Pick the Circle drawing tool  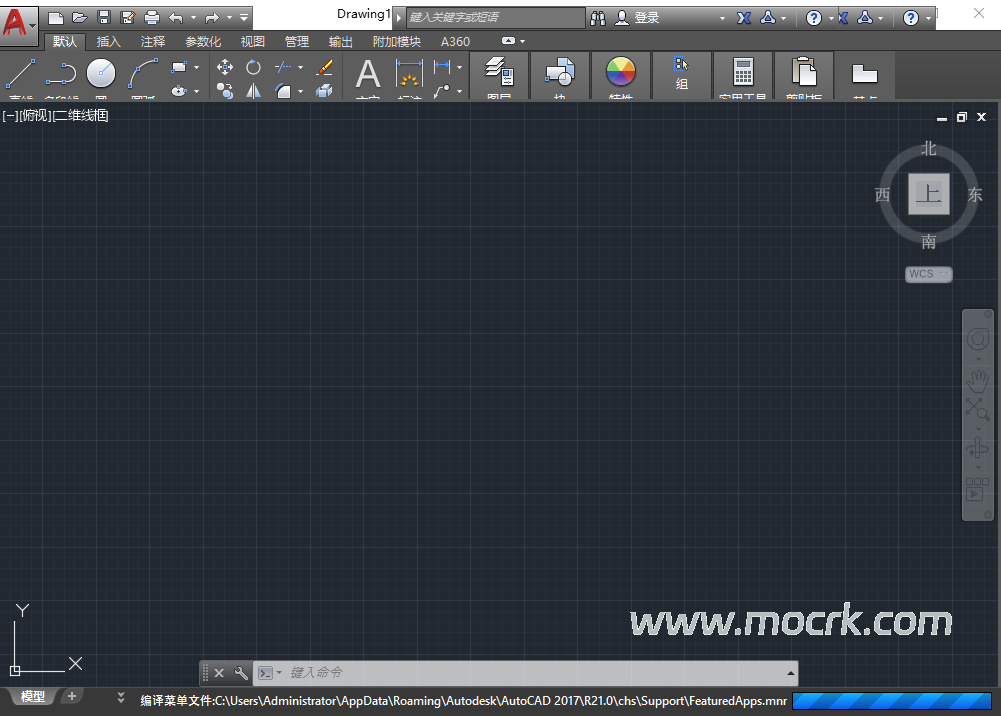coord(101,74)
